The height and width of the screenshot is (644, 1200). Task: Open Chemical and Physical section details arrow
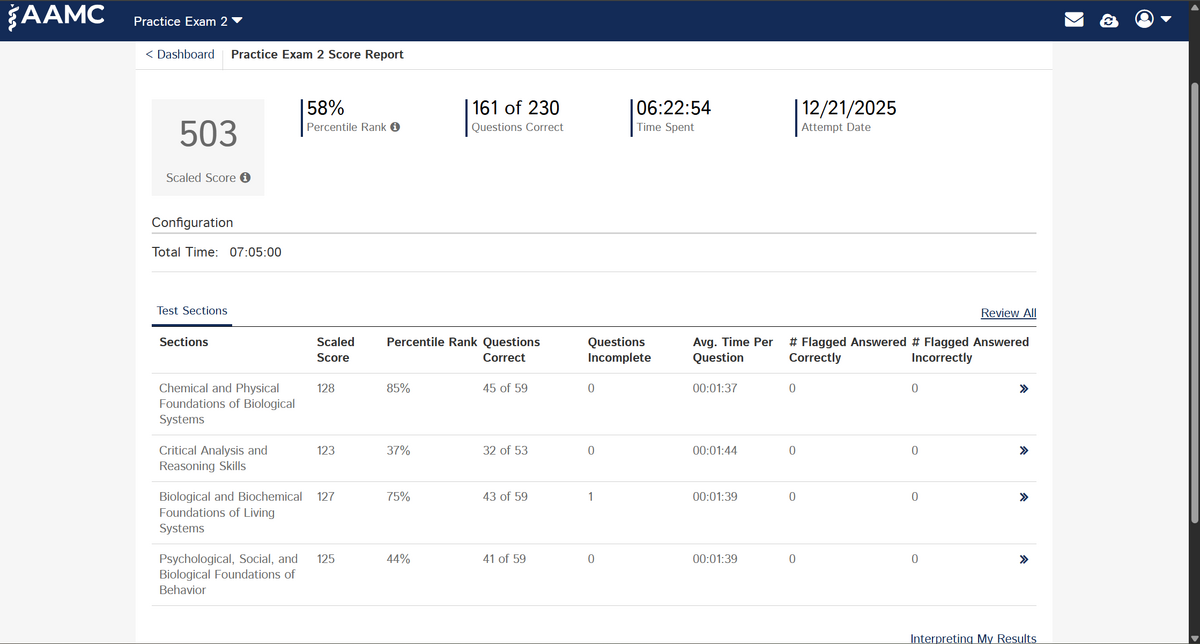pos(1023,388)
